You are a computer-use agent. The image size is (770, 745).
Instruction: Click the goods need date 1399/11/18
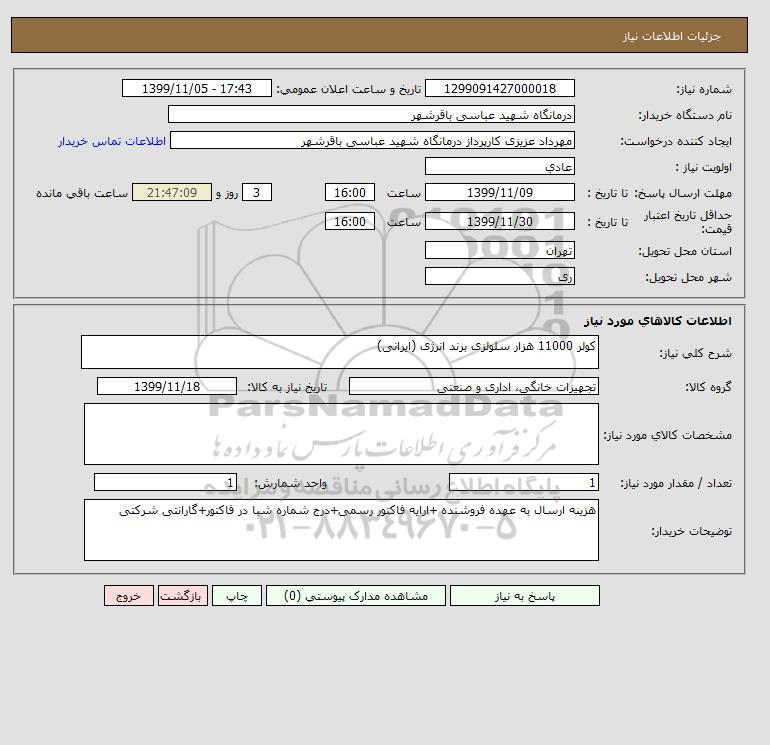tap(167, 386)
